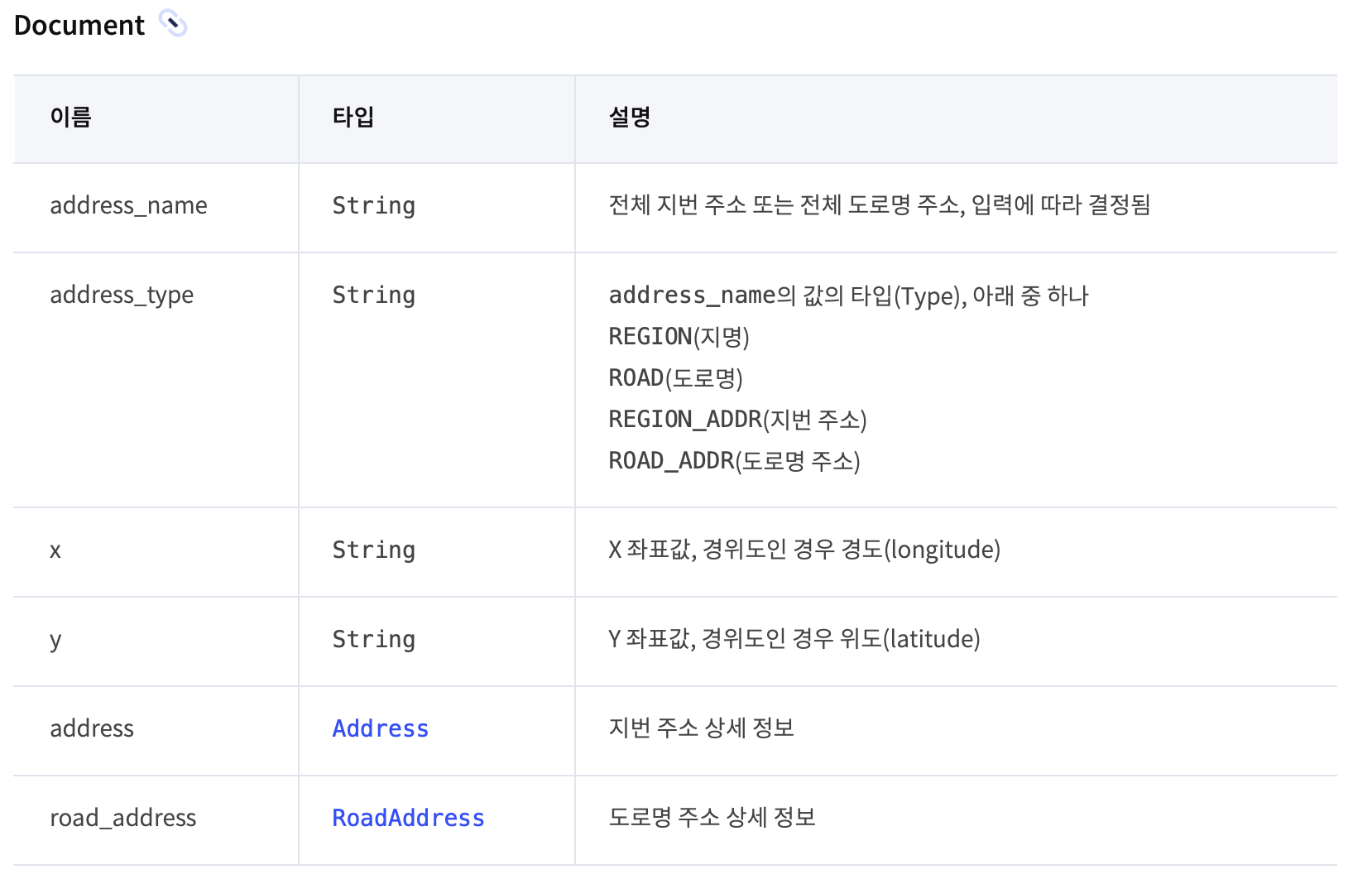Click the anchor link icon beside Document

(173, 24)
